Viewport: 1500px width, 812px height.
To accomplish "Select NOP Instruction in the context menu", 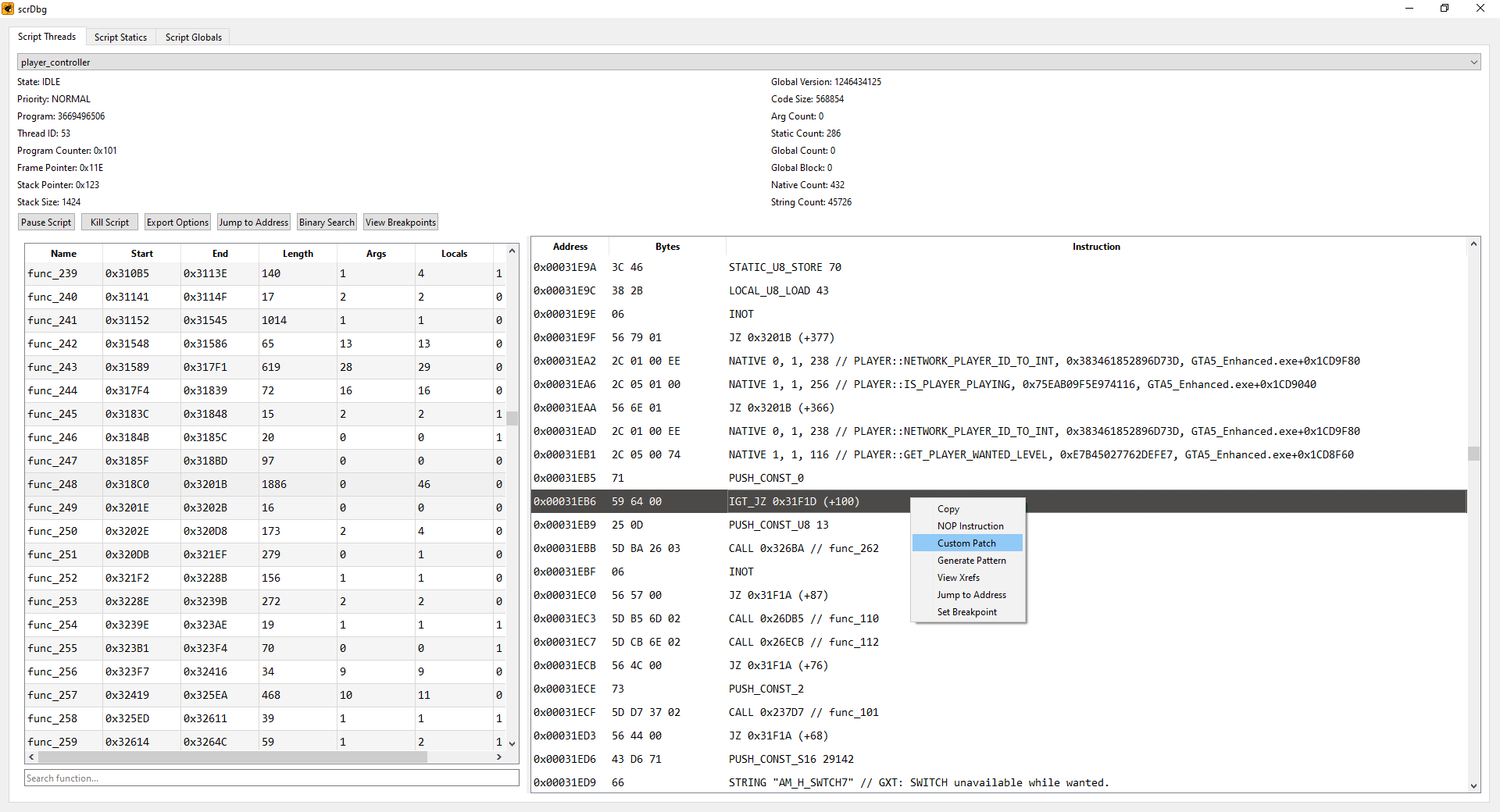I will tap(970, 526).
